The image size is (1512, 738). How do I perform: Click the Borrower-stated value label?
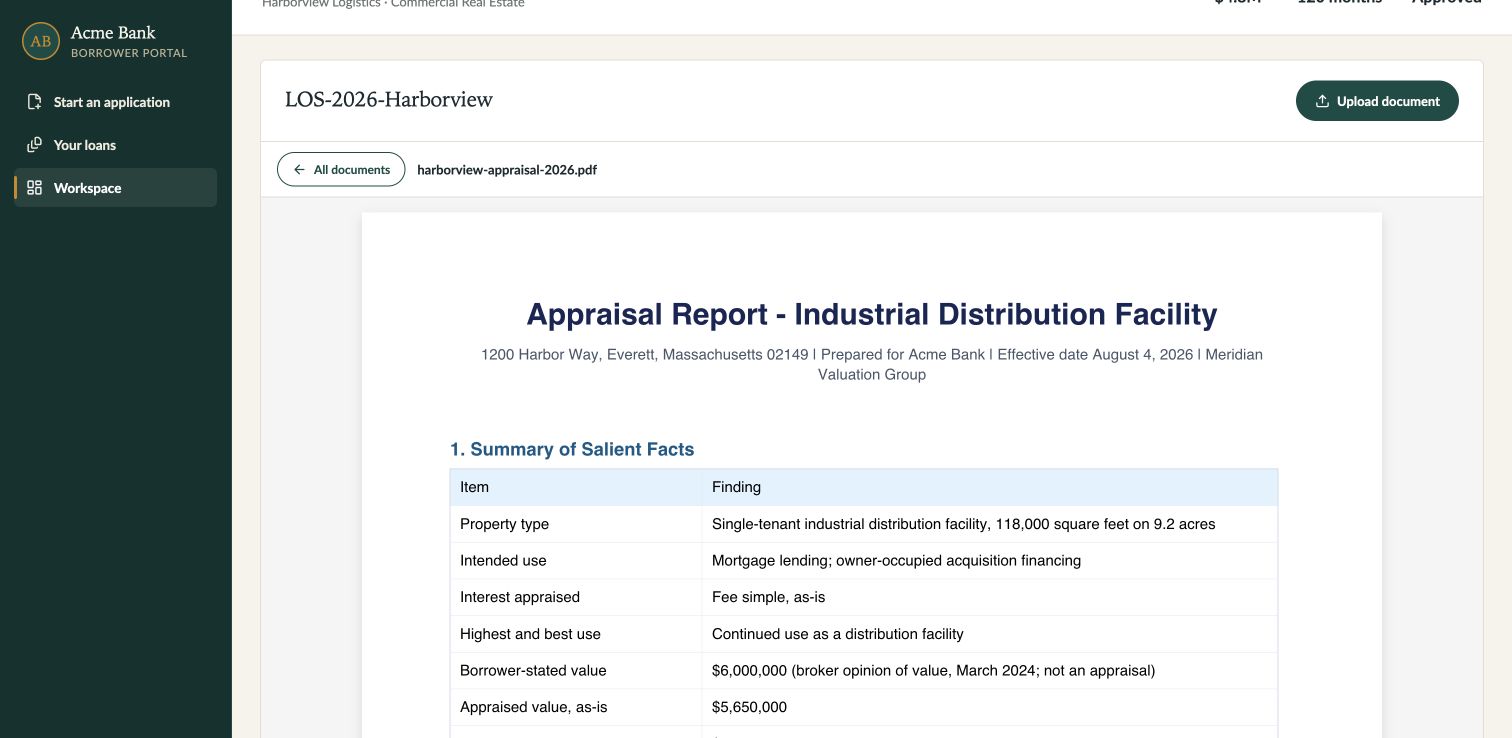pyautogui.click(x=533, y=671)
